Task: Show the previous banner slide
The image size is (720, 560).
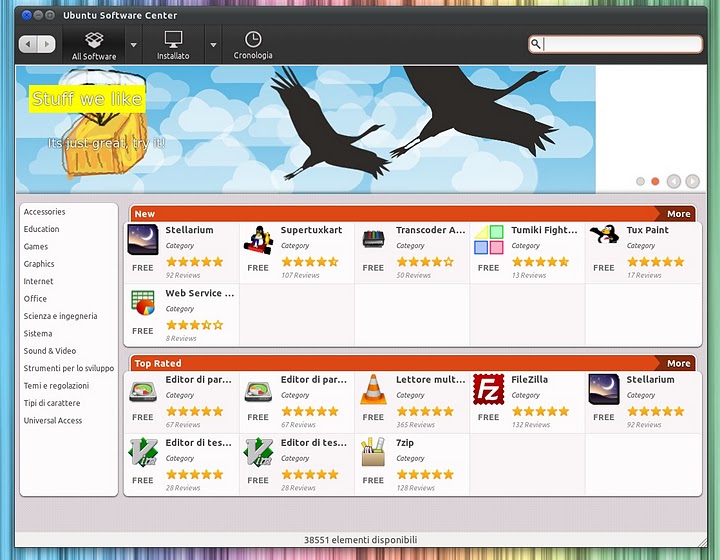Action: (x=674, y=181)
